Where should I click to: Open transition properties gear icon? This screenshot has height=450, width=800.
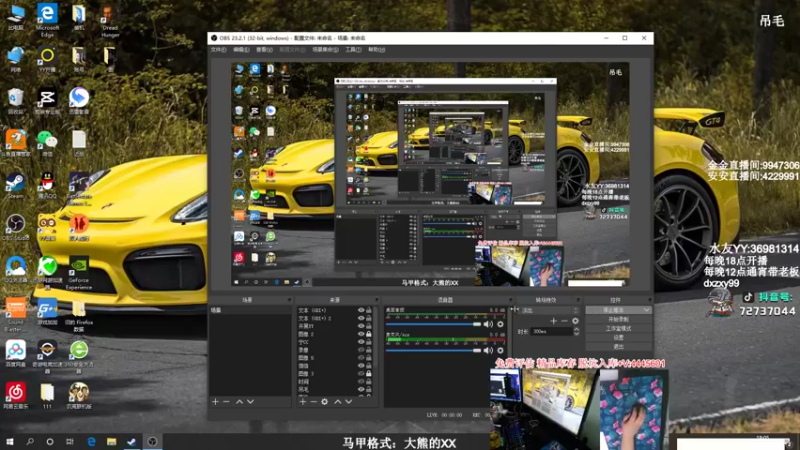575,320
